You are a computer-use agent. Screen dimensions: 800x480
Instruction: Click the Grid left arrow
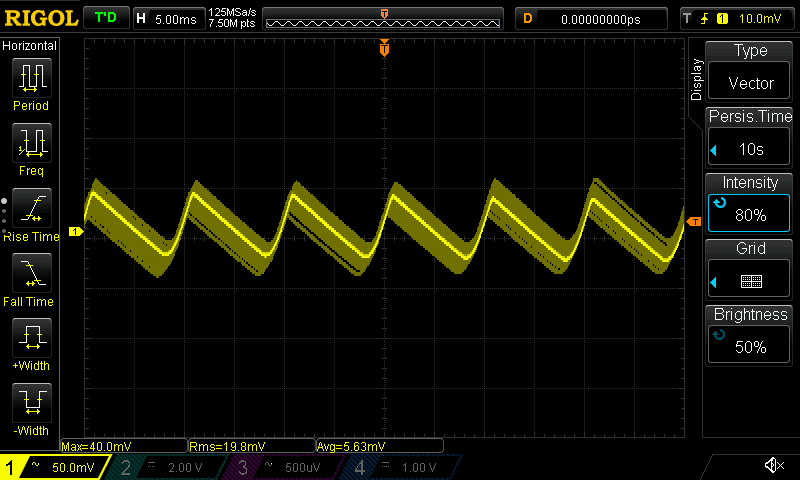tap(714, 282)
